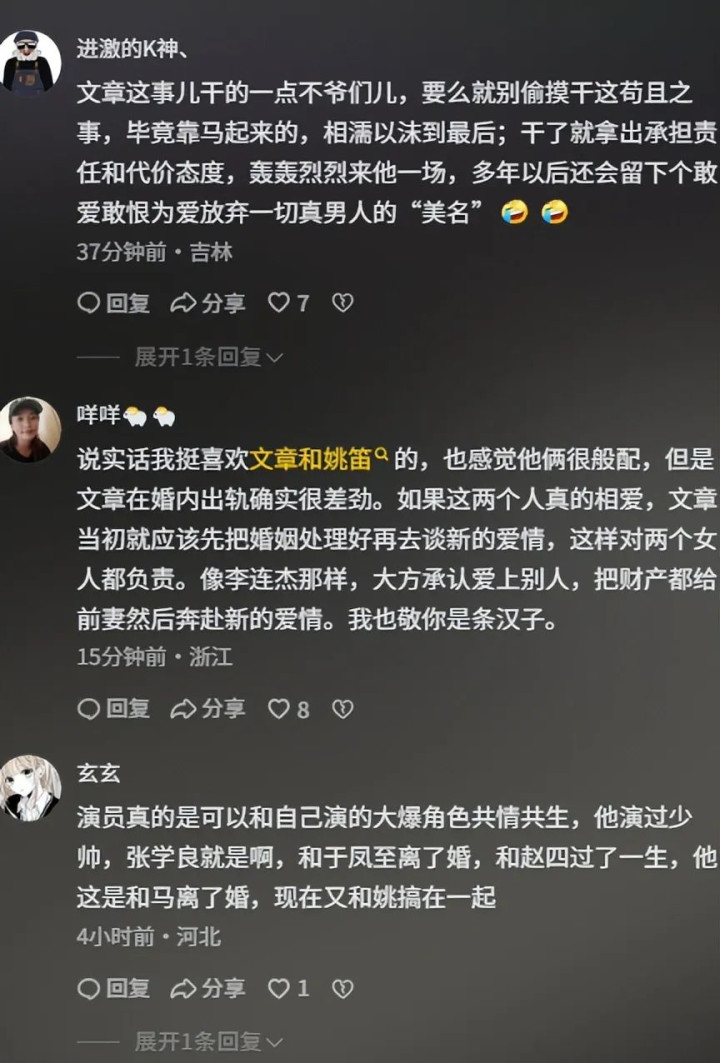Like 咩咩's comment showing 8 likes

tap(279, 708)
